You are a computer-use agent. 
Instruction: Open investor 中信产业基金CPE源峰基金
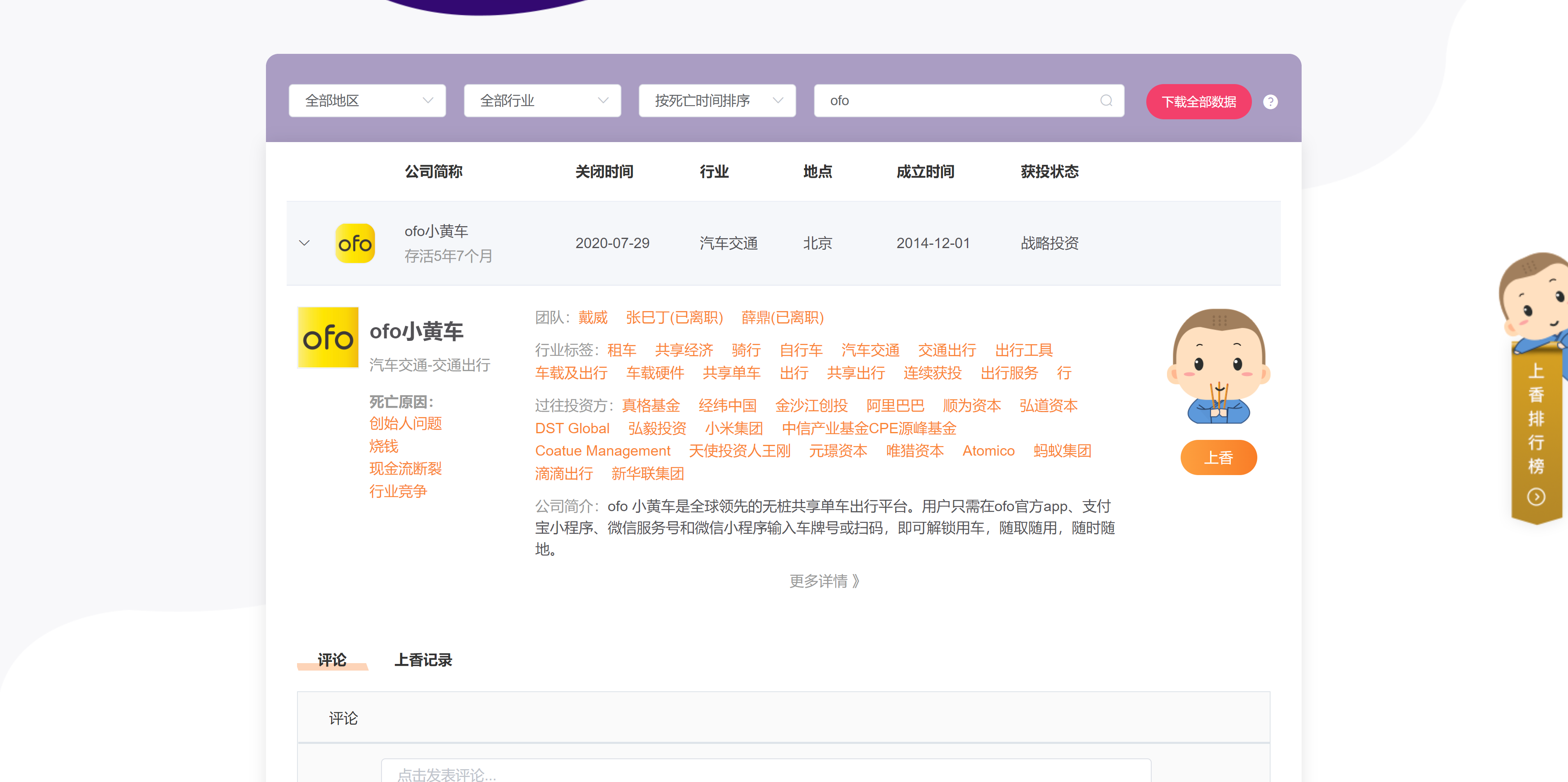[869, 428]
